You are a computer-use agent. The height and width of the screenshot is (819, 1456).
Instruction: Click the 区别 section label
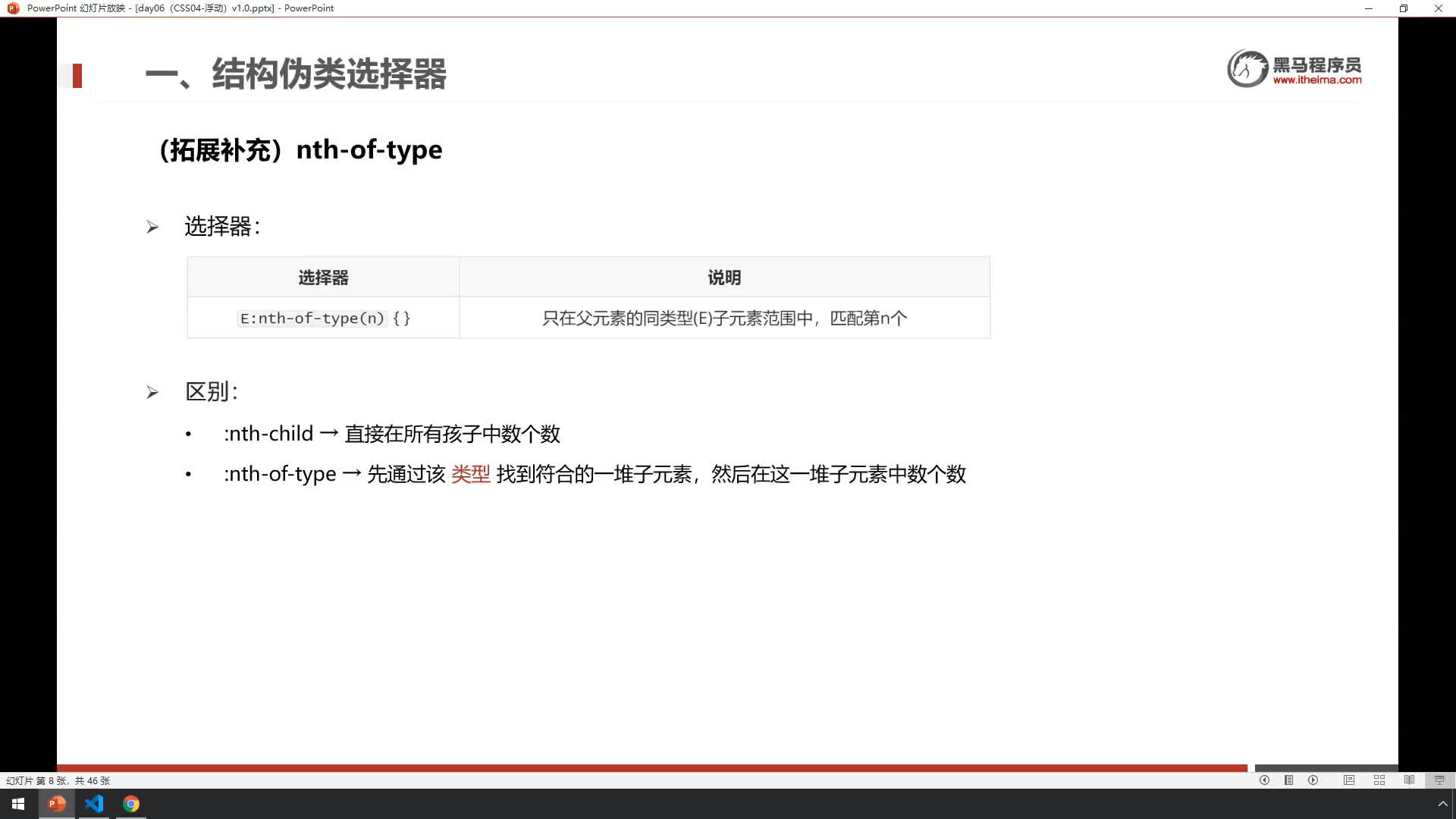(x=212, y=392)
